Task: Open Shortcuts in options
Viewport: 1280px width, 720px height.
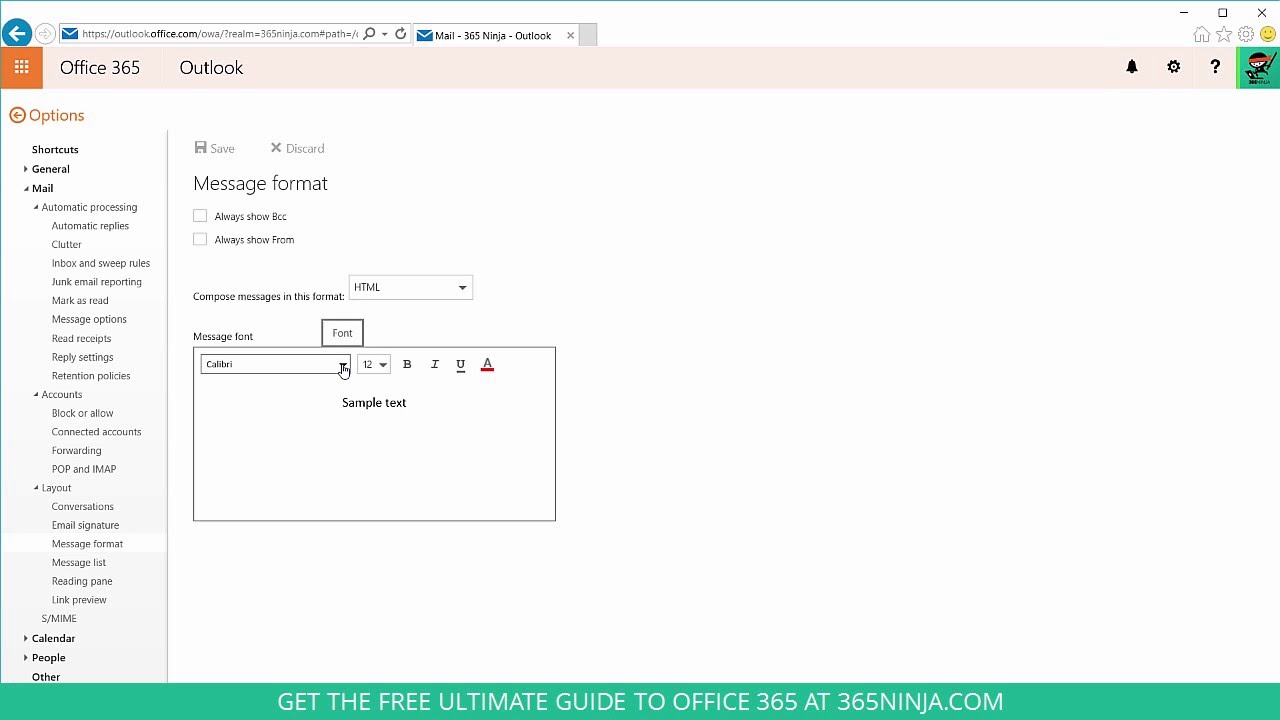Action: pos(55,149)
